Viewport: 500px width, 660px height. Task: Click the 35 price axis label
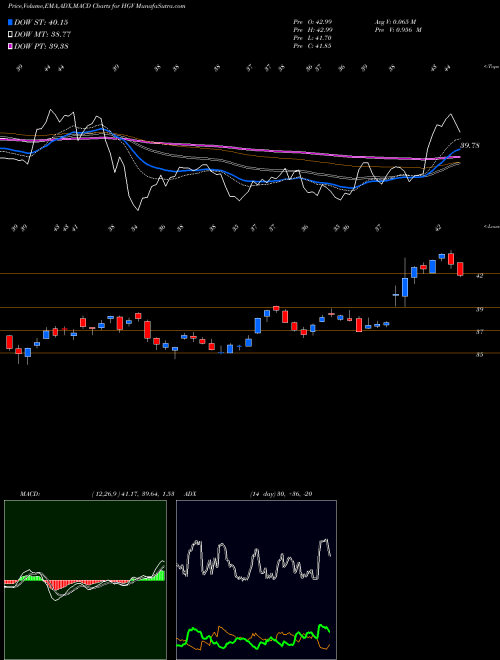(480, 355)
